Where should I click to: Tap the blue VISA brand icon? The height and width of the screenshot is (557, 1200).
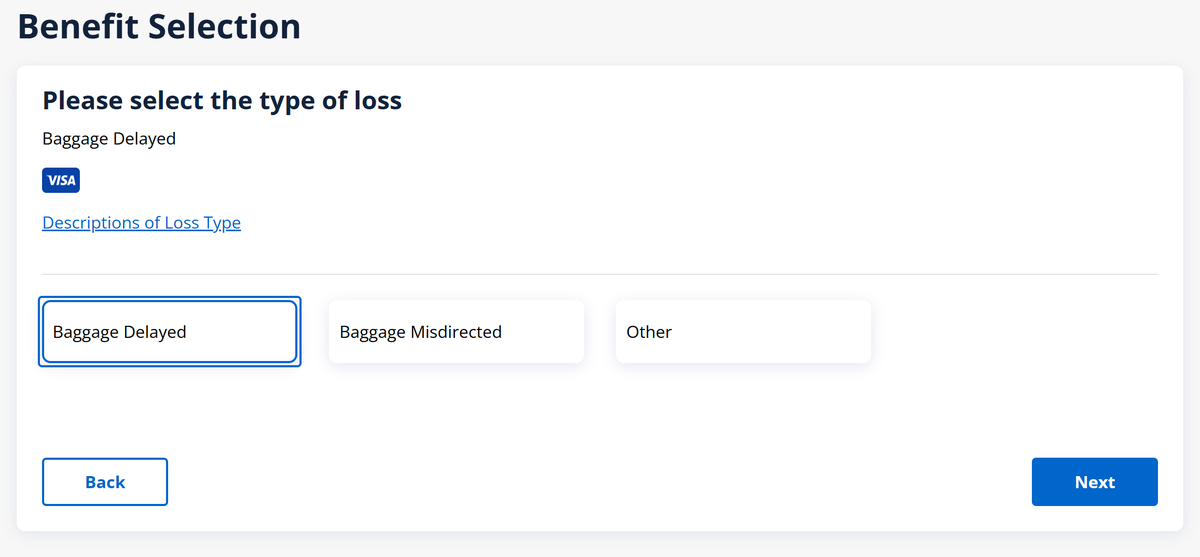61,181
